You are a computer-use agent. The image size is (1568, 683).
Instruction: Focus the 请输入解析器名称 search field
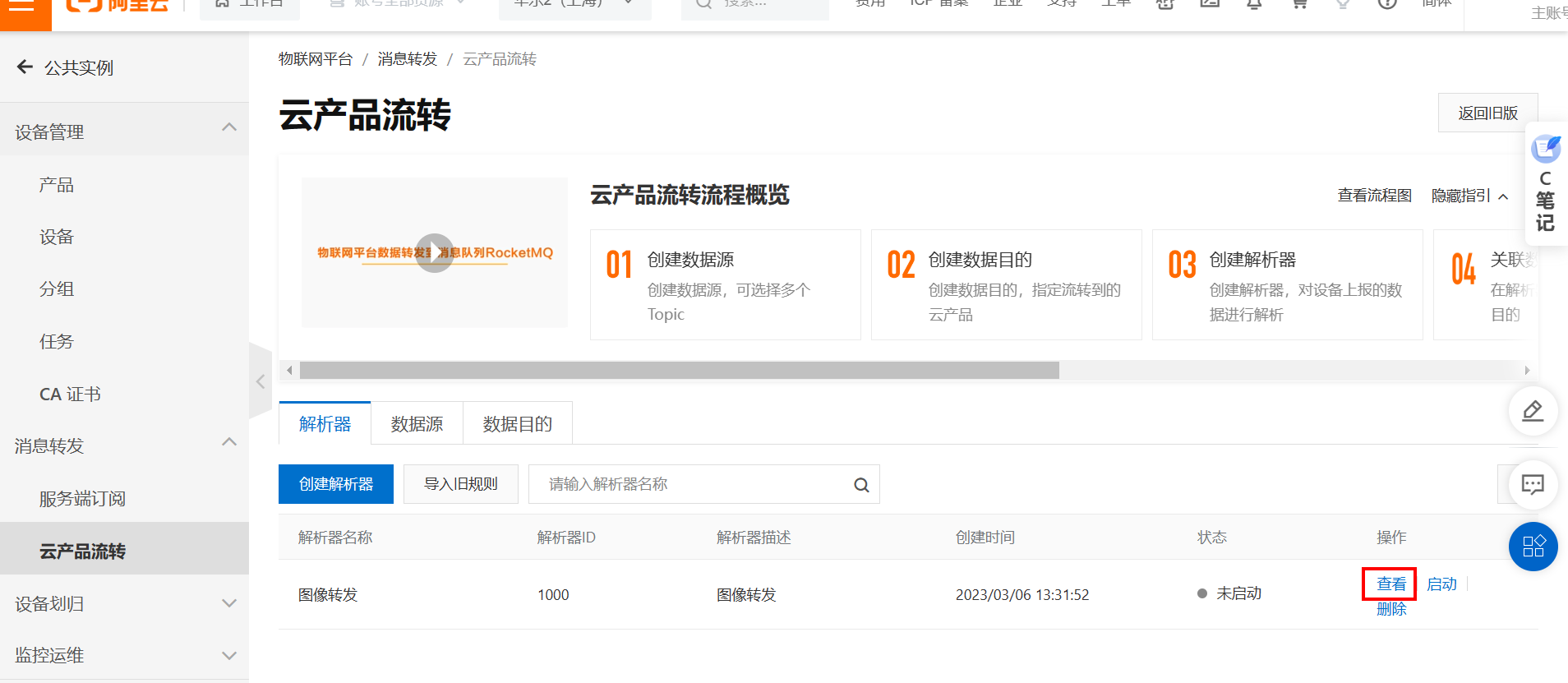[703, 484]
